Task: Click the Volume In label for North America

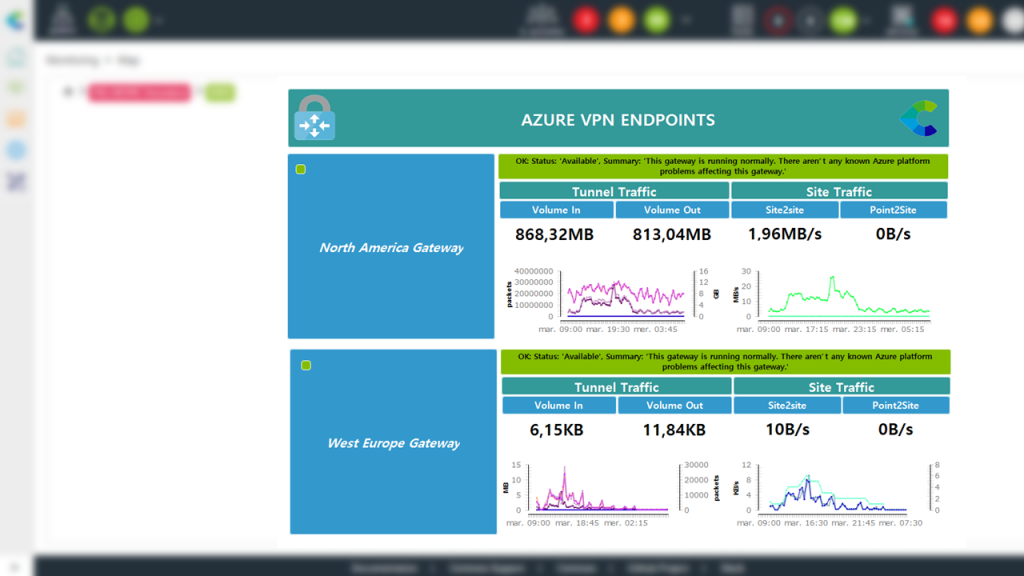Action: (x=556, y=210)
